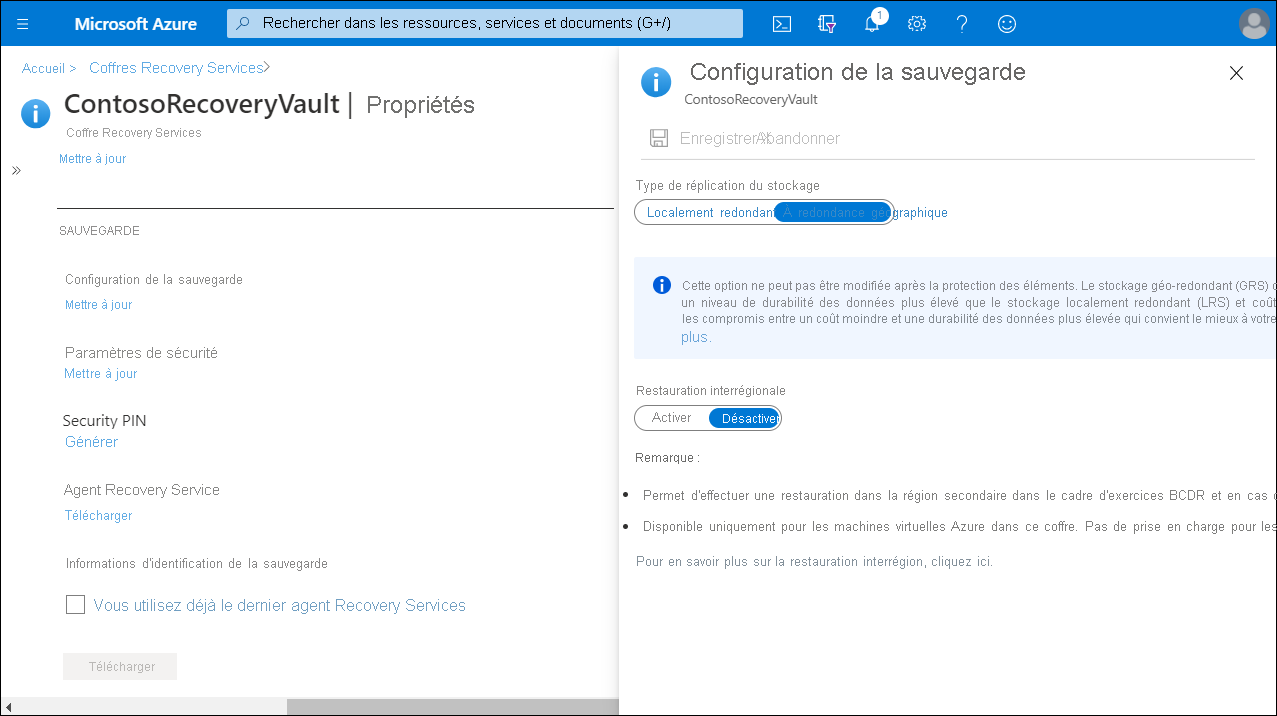Open the user account avatar
The image size is (1277, 716).
coord(1254,23)
